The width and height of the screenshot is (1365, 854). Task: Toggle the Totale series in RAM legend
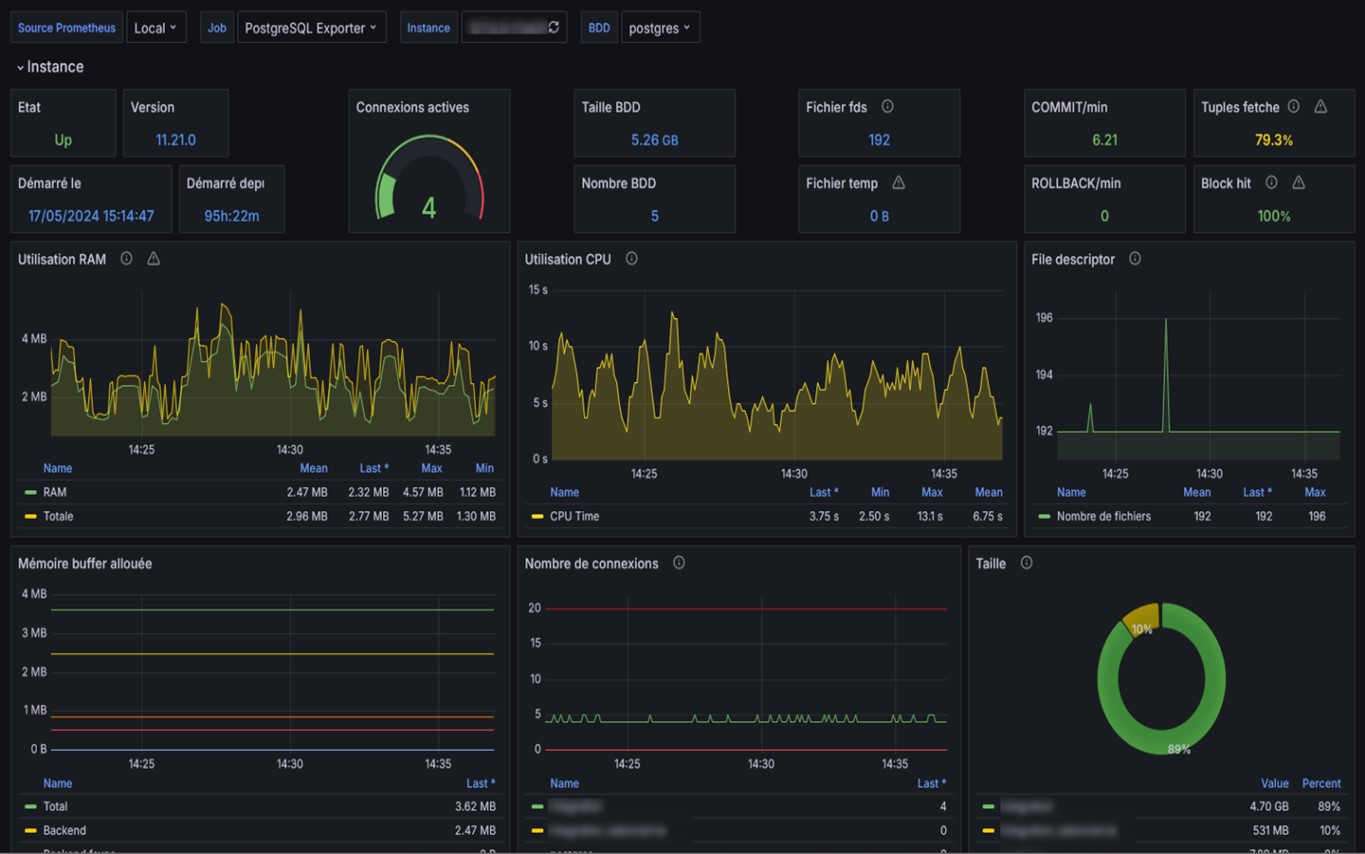point(58,516)
